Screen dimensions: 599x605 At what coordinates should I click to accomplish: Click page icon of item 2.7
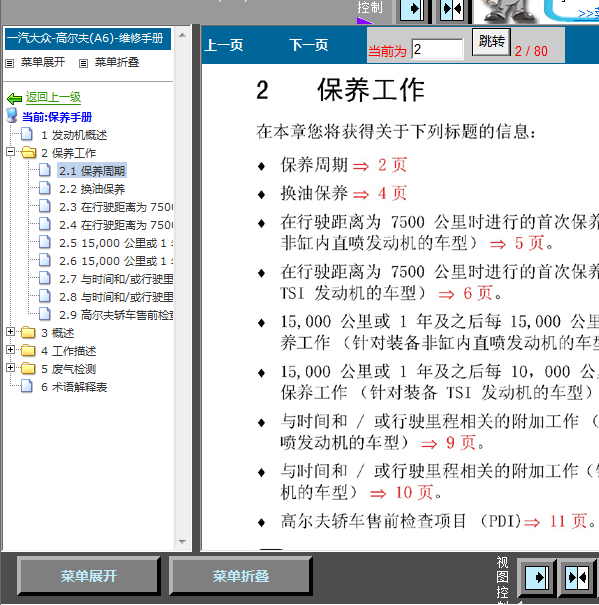click(45, 278)
